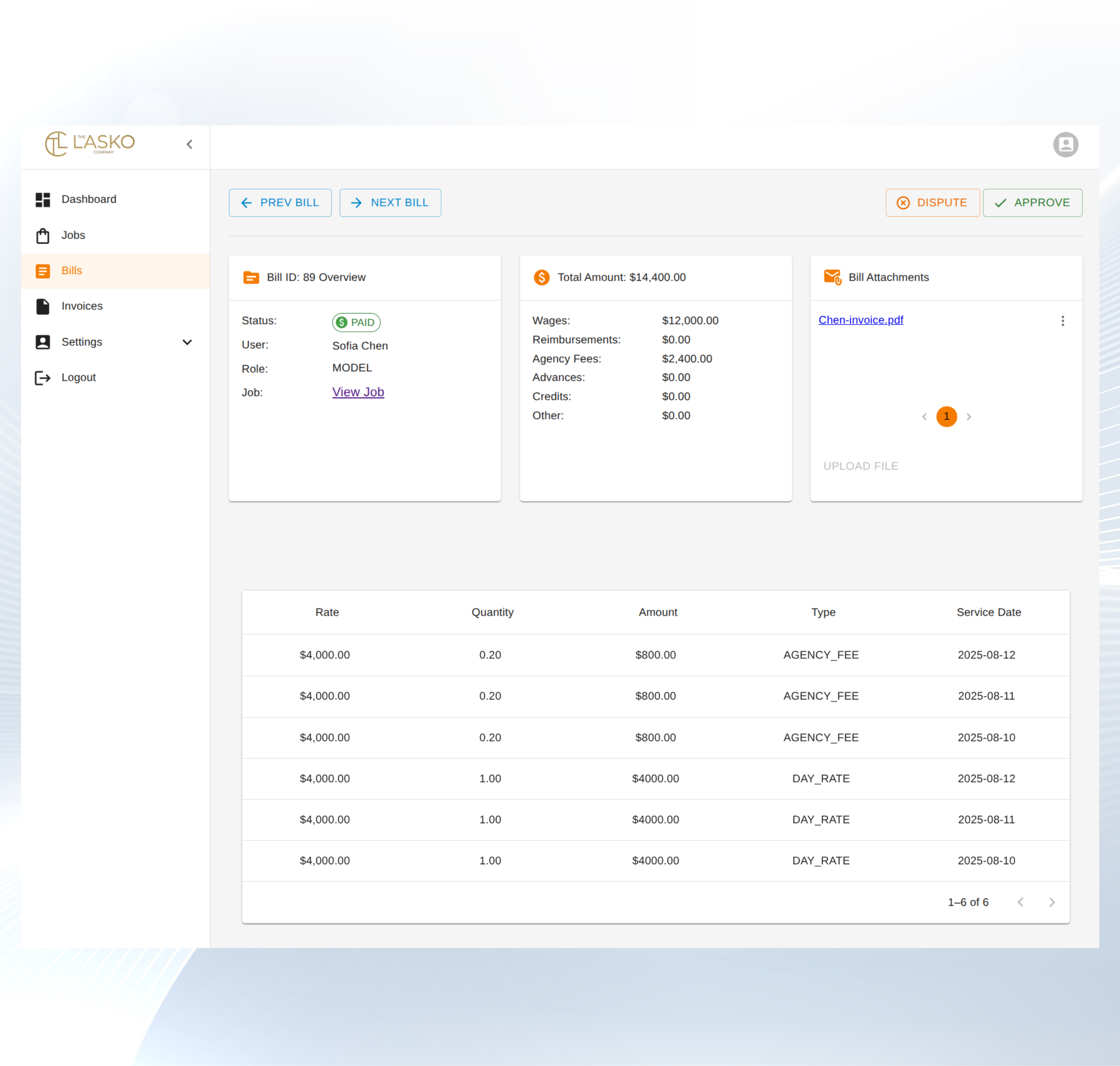Go to next table page arrow
This screenshot has width=1120, height=1066.
click(1052, 902)
